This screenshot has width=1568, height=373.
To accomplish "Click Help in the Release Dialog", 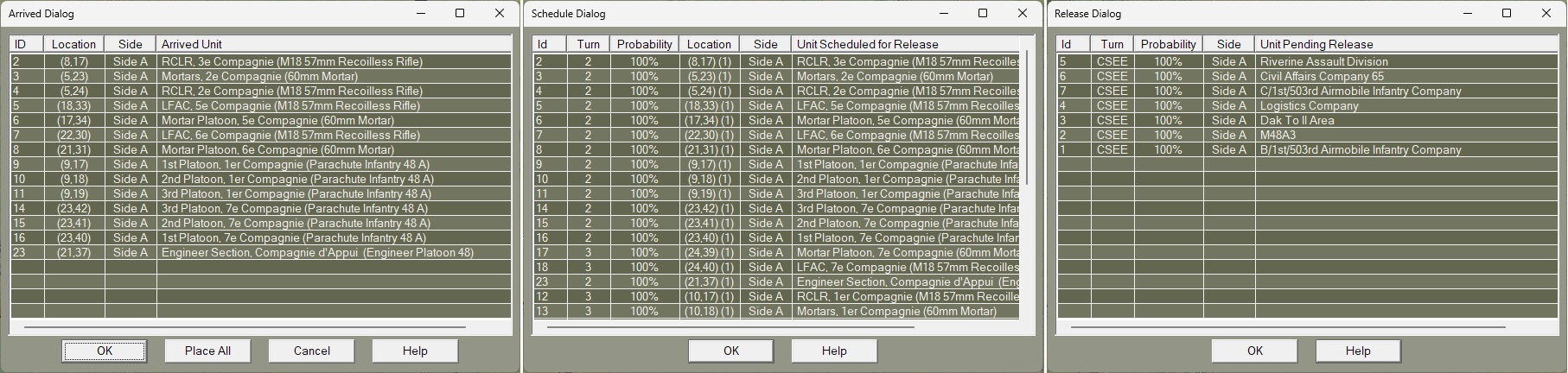I will click(1358, 351).
